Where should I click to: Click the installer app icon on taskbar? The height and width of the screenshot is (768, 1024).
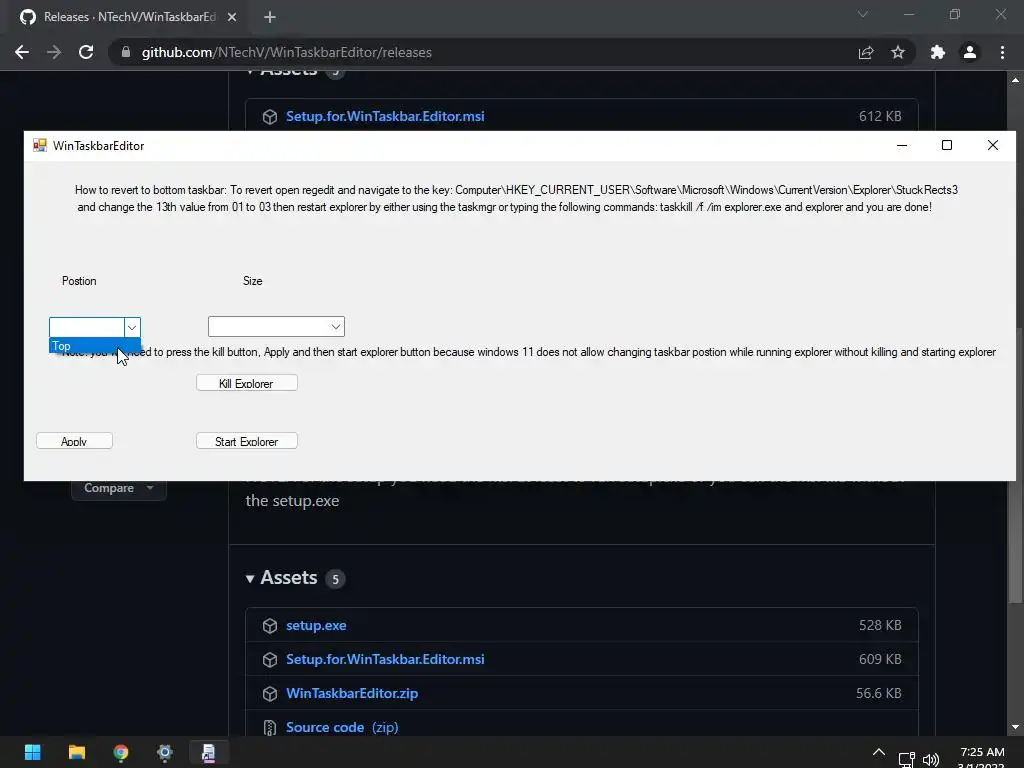pos(208,752)
